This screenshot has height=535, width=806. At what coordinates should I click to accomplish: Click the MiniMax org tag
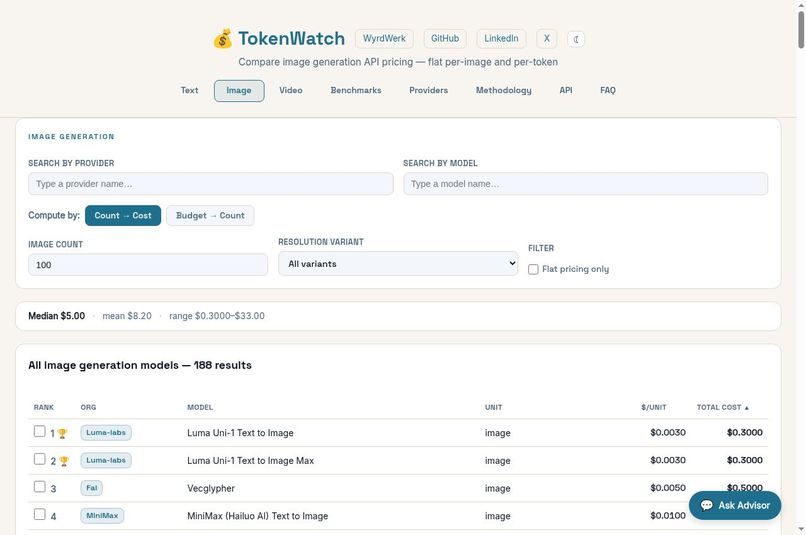click(102, 516)
